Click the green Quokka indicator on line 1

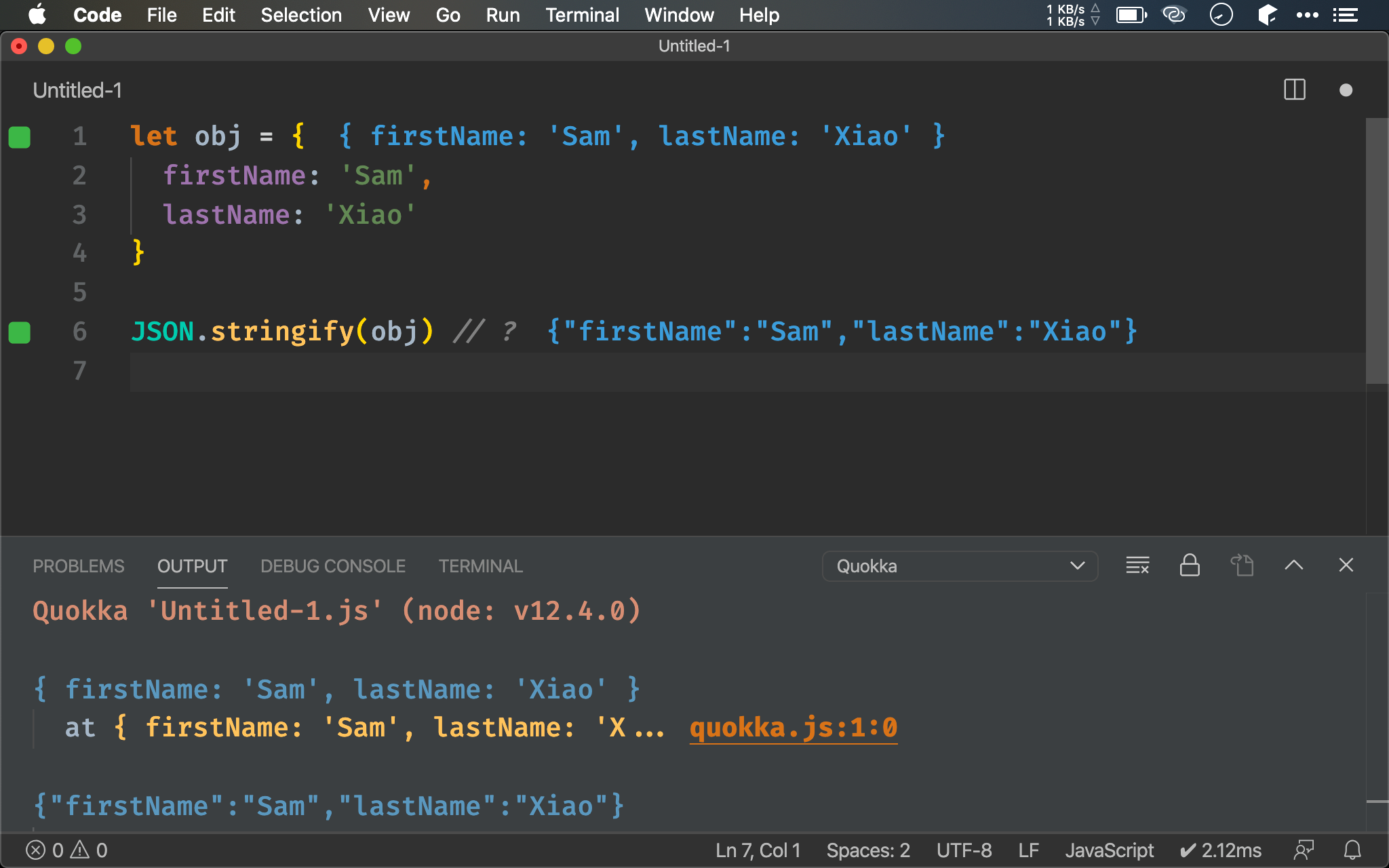tap(20, 137)
